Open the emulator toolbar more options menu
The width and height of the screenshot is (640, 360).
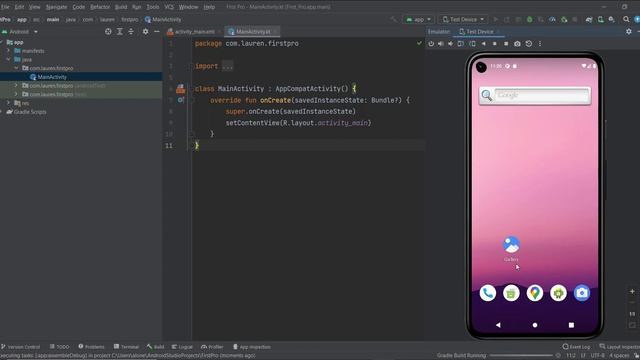click(x=540, y=44)
